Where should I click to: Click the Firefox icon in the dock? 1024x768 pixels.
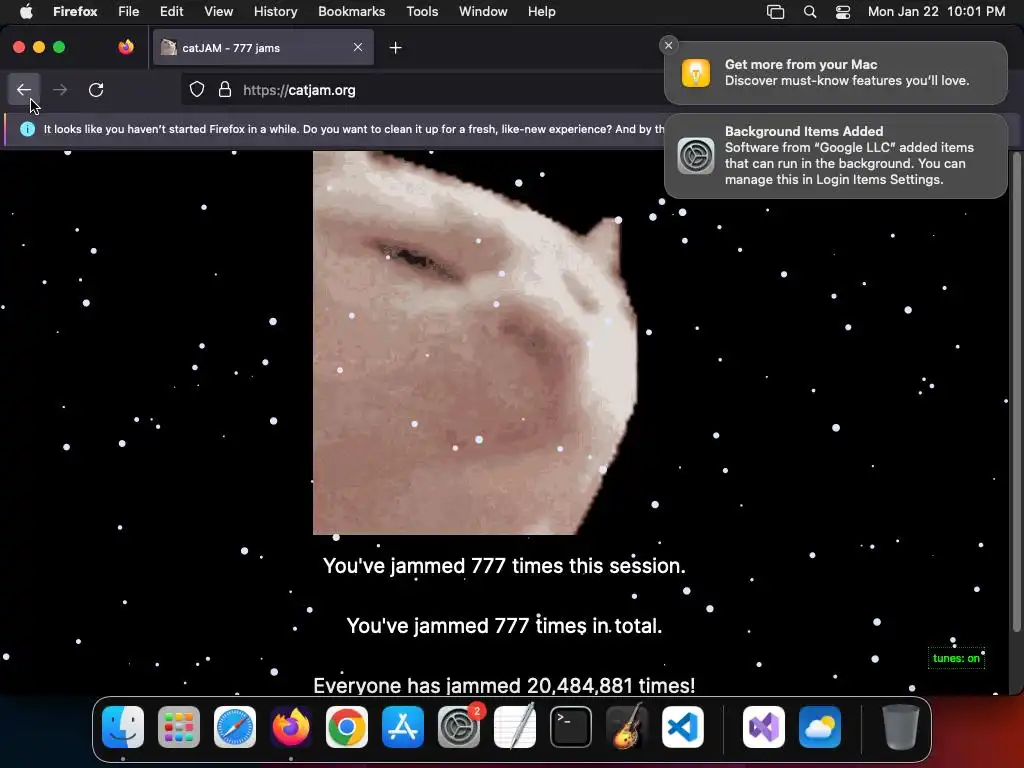(291, 727)
